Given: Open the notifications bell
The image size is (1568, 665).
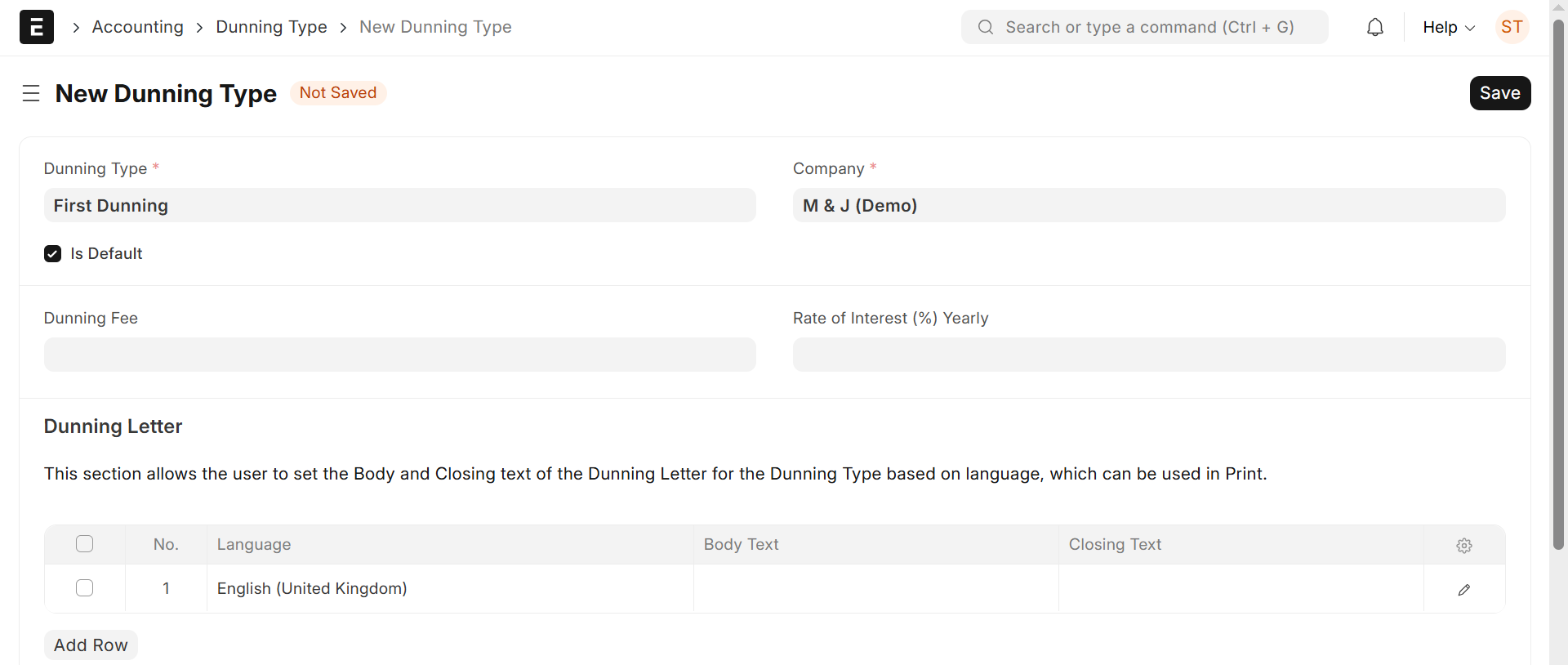Looking at the screenshot, I should 1375,27.
